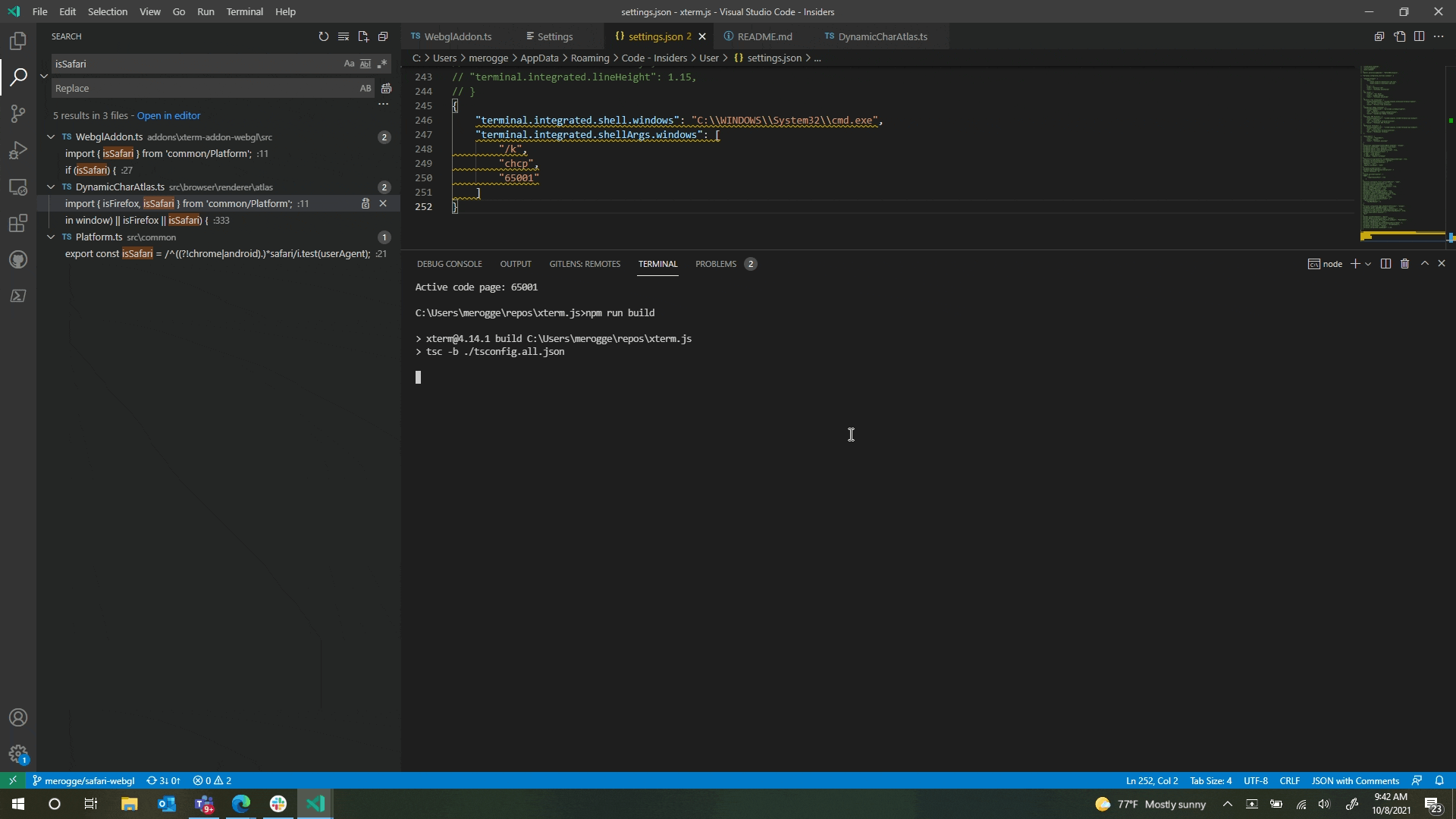Open the Terminal menu
The image size is (1456, 819).
[244, 11]
